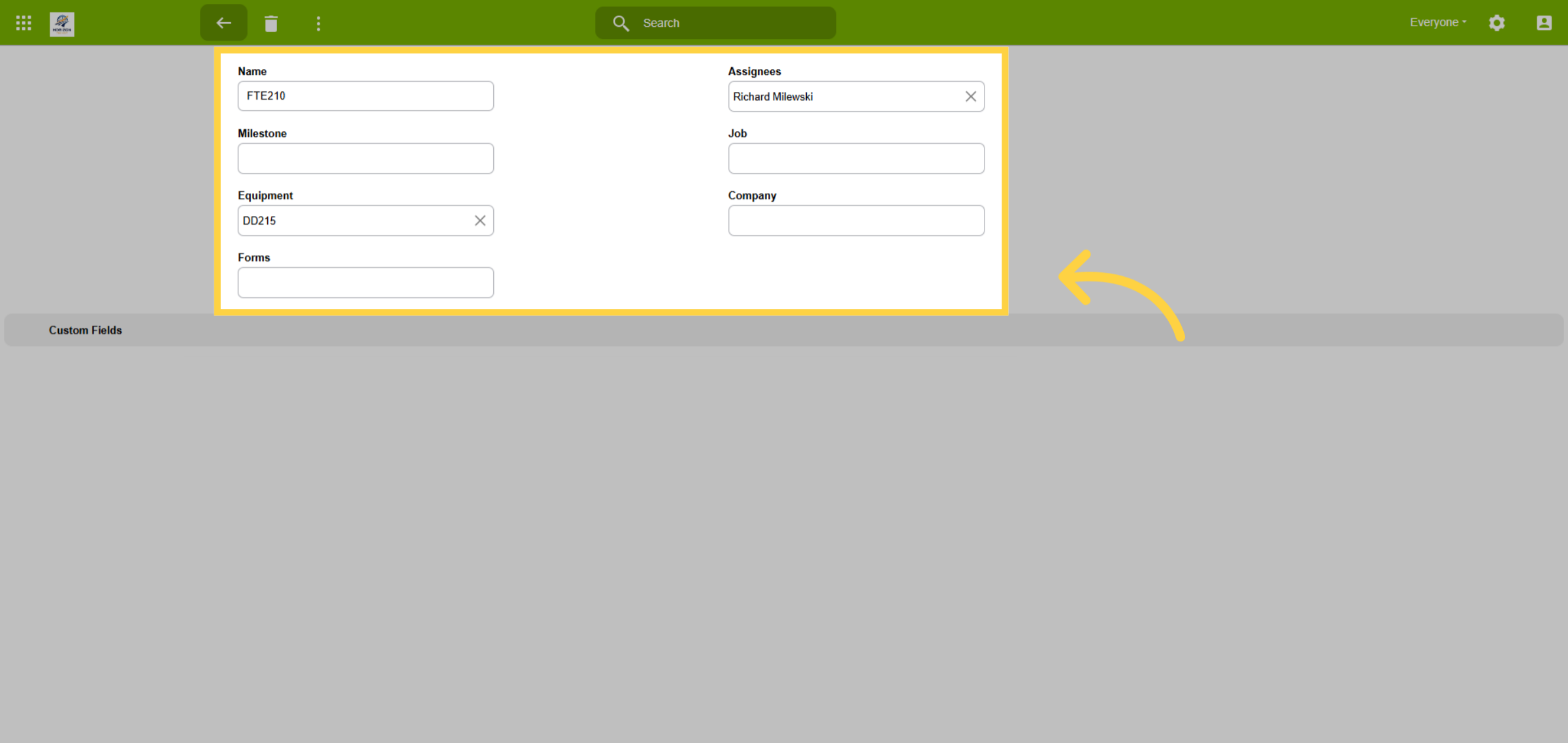Click the company logo thumbnail
The image size is (1568, 743).
tap(62, 24)
